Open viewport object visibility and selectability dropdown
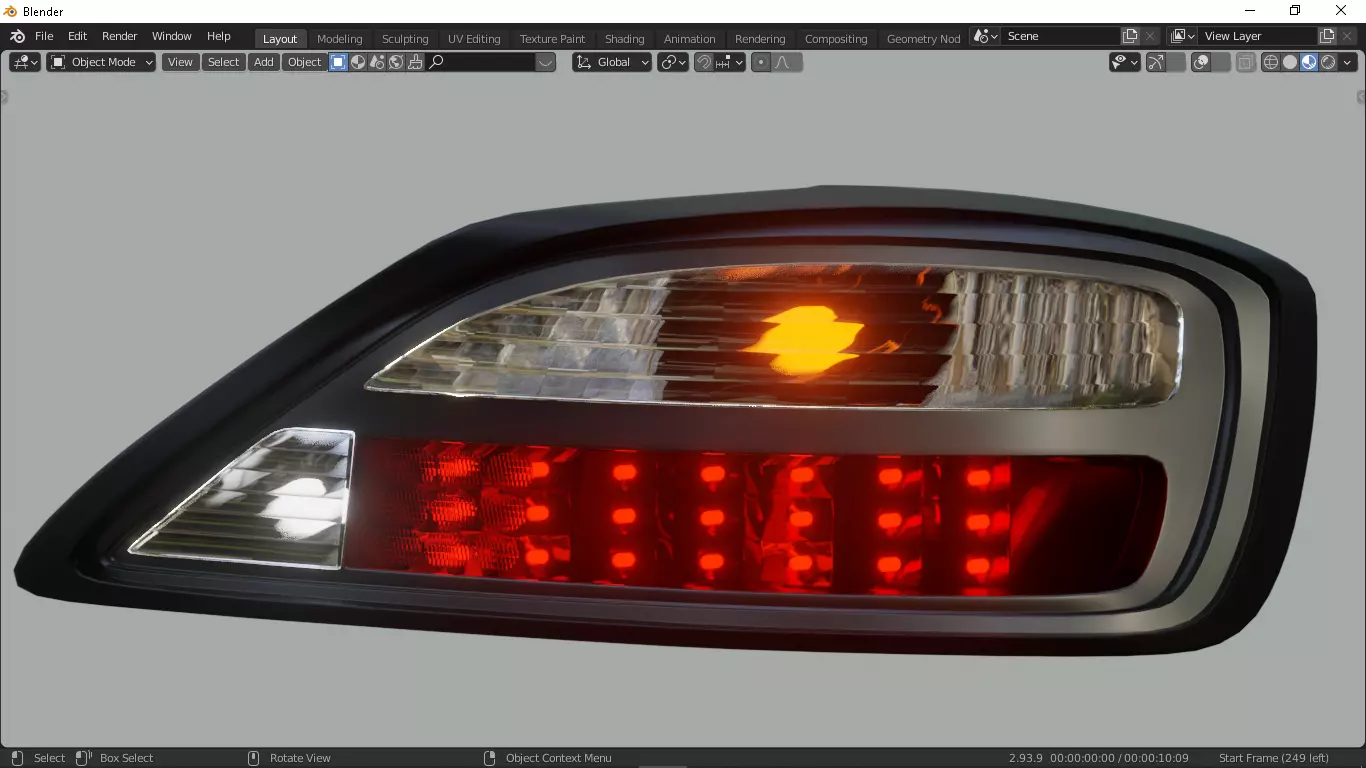 1124,62
